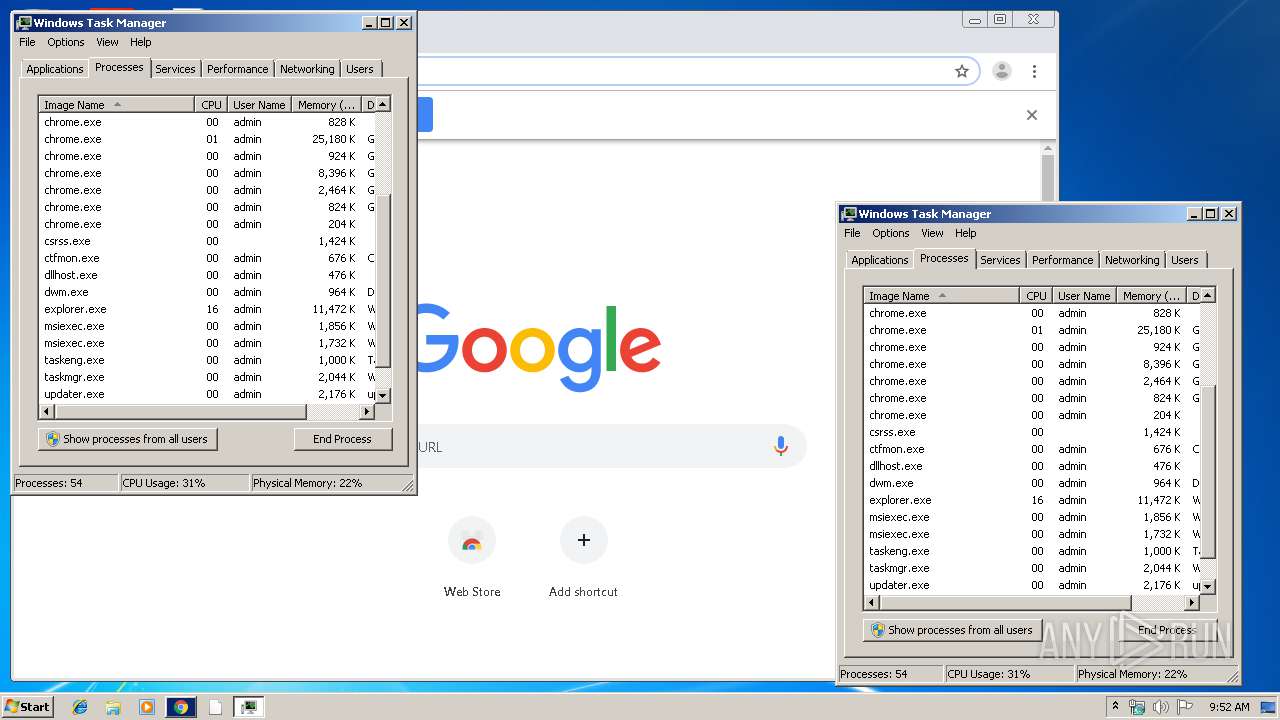
Task: Click End Process in right Task Manager
Action: (x=1168, y=630)
